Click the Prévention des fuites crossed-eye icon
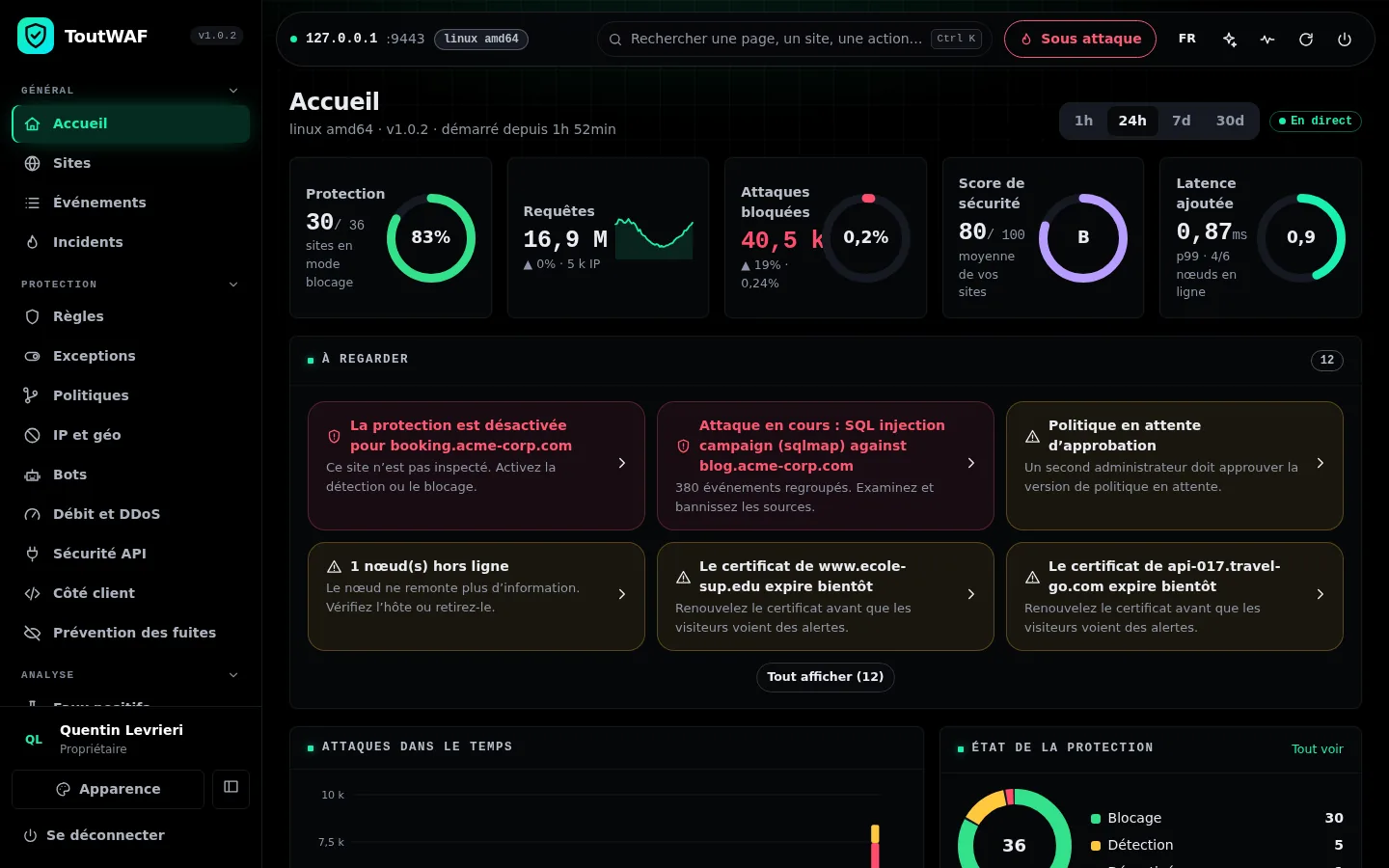The height and width of the screenshot is (868, 1389). click(x=32, y=633)
